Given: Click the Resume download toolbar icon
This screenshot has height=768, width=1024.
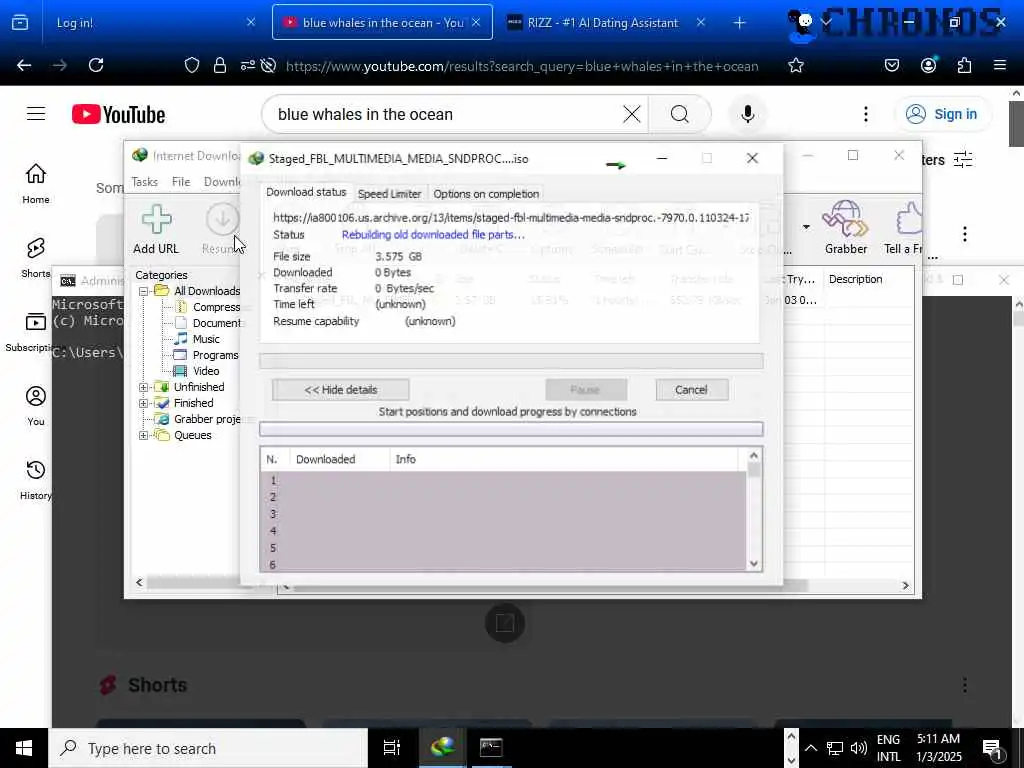Looking at the screenshot, I should pyautogui.click(x=221, y=229).
